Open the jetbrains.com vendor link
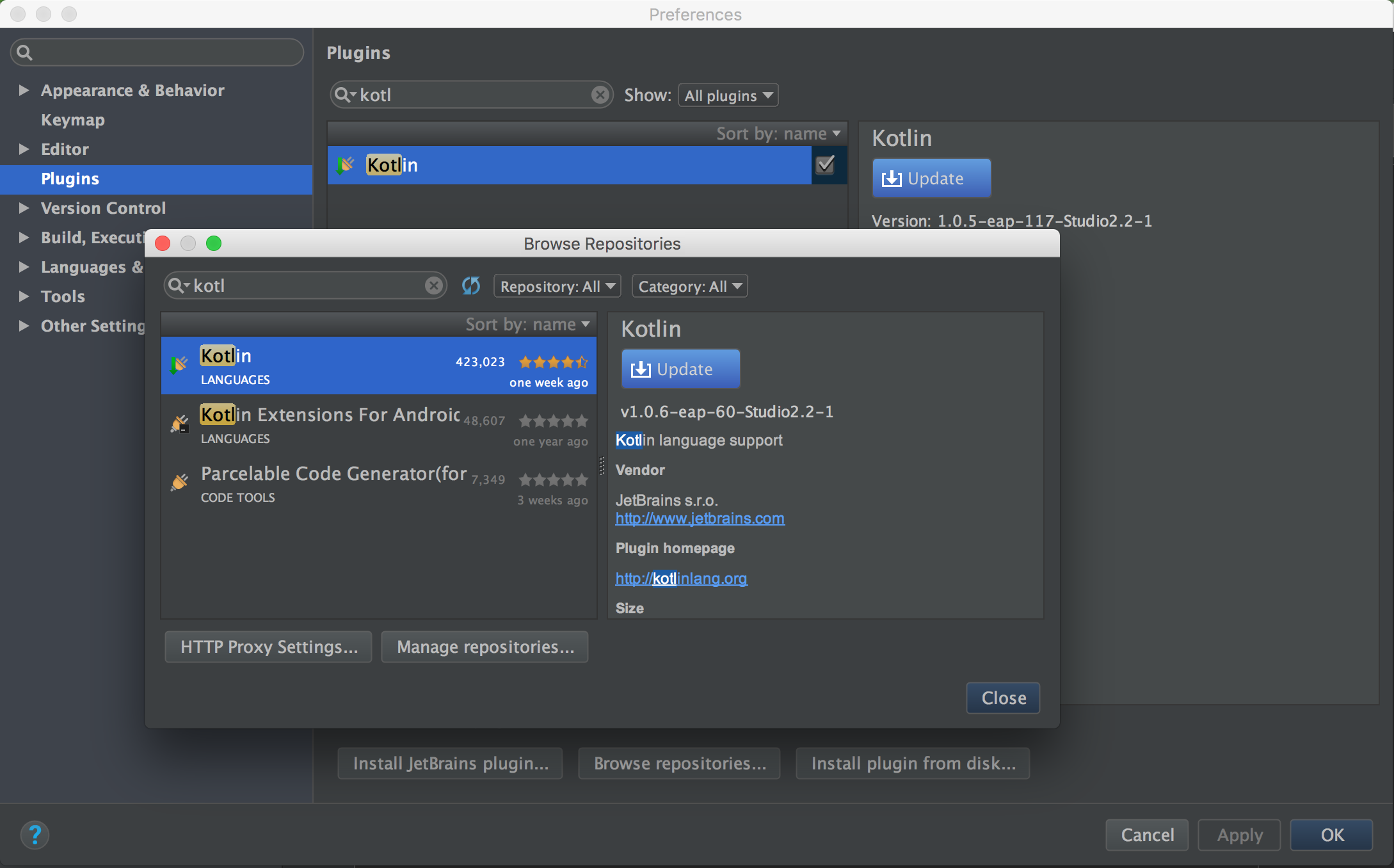The image size is (1394, 868). click(700, 518)
